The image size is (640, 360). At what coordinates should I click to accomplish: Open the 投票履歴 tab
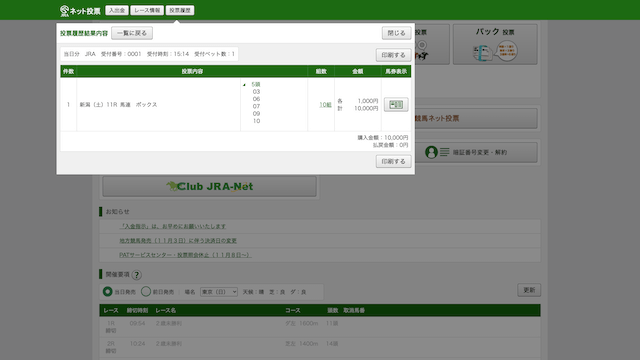180,10
